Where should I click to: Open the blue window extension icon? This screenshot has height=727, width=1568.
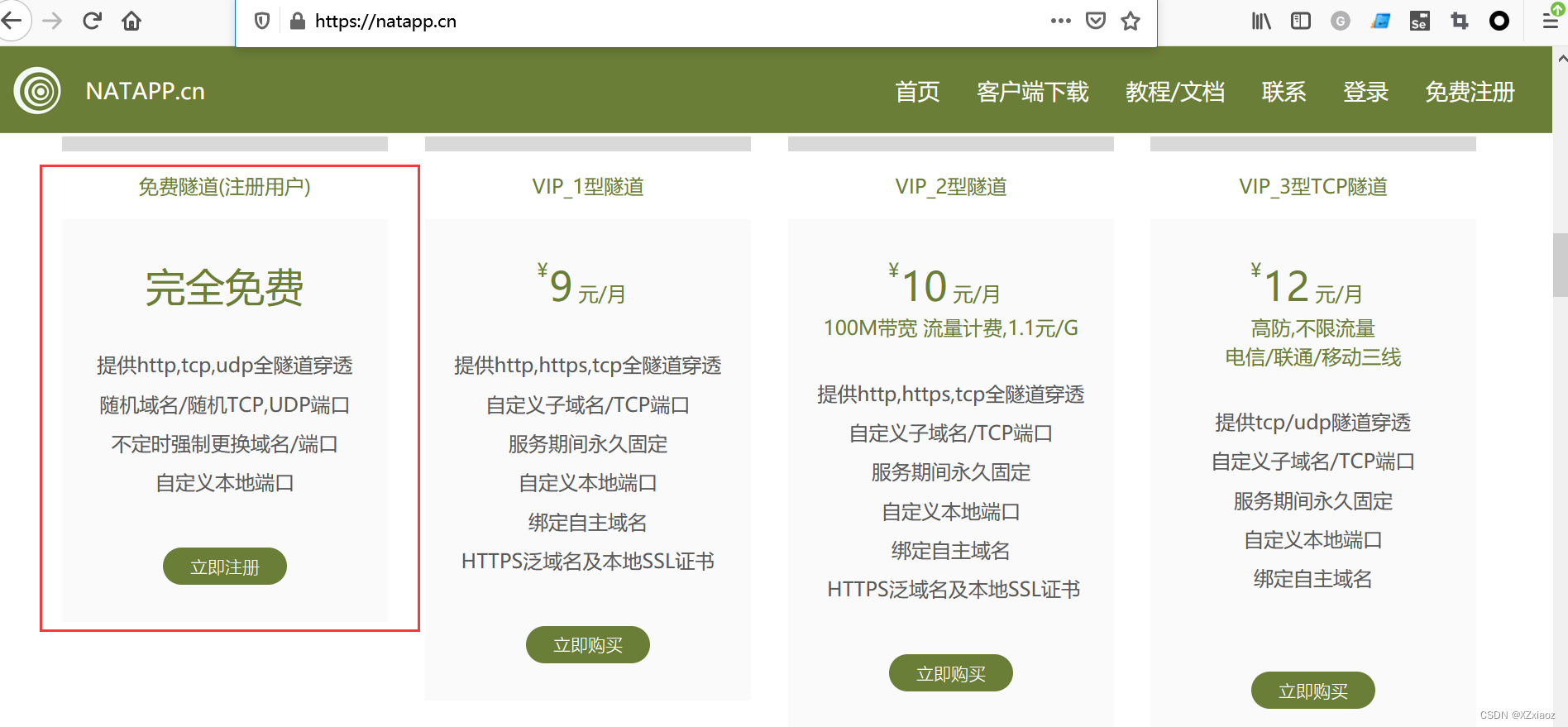click(1380, 21)
